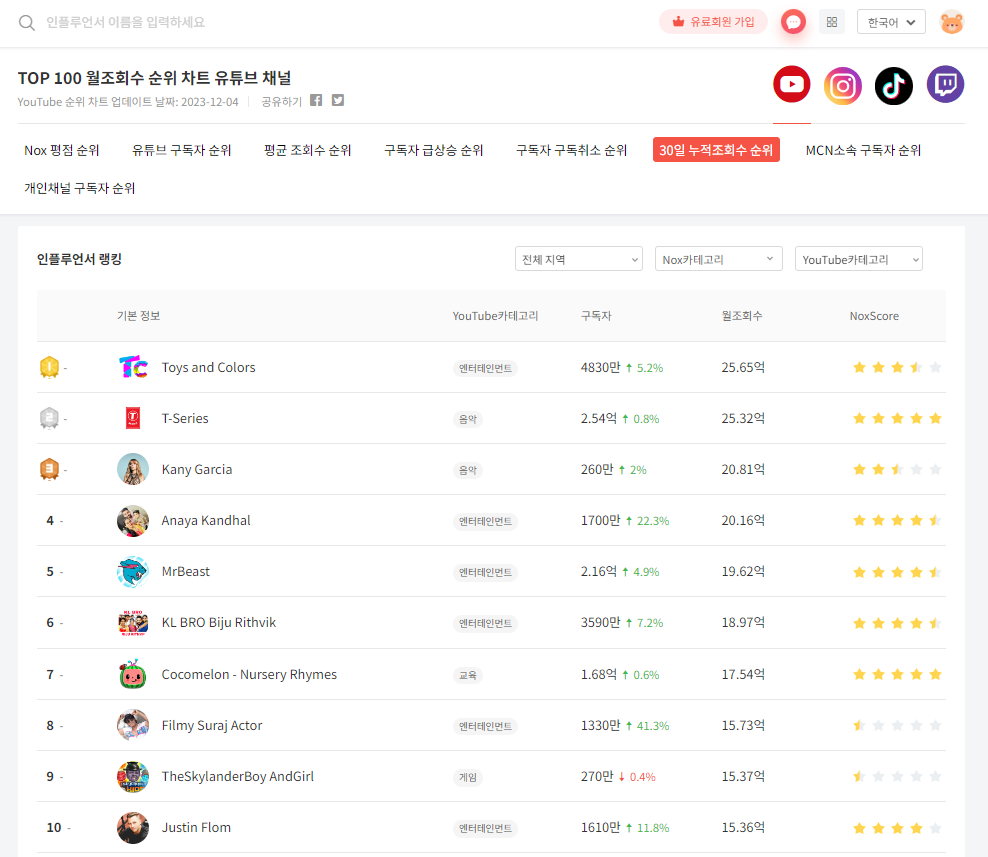Select the Instagram platform icon
The image size is (988, 857).
tap(843, 86)
